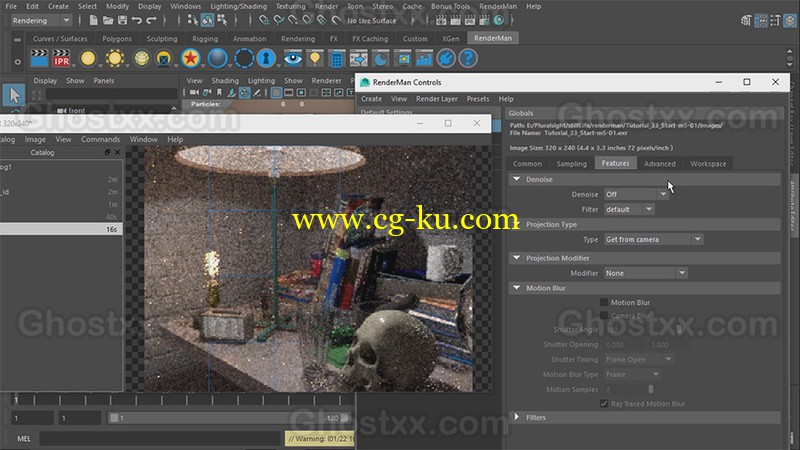The image size is (800, 450).
Task: Start a RenderMan render with the clapperboard icon
Action: 39,58
